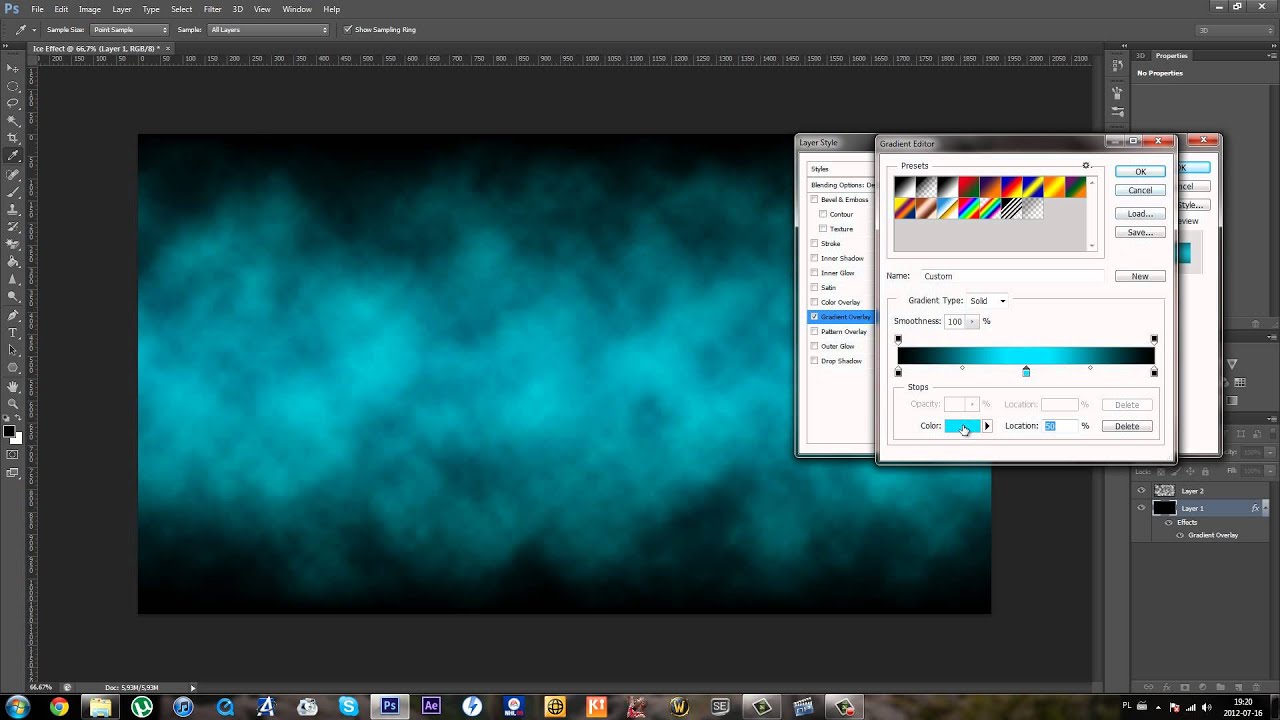Select the Sharpen/Blur tool
This screenshot has height=720, width=1280.
13,279
